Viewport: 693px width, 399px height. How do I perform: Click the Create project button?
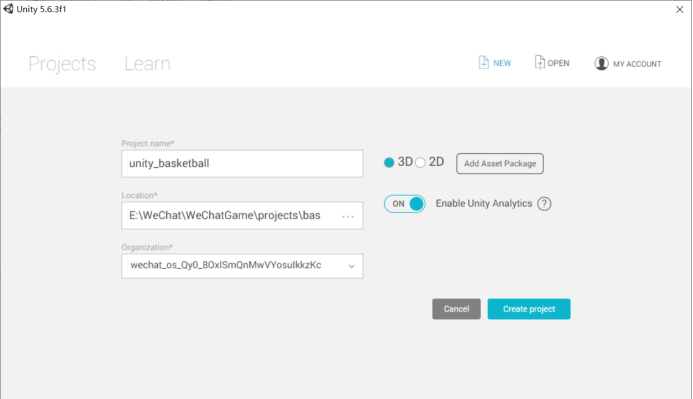[529, 309]
